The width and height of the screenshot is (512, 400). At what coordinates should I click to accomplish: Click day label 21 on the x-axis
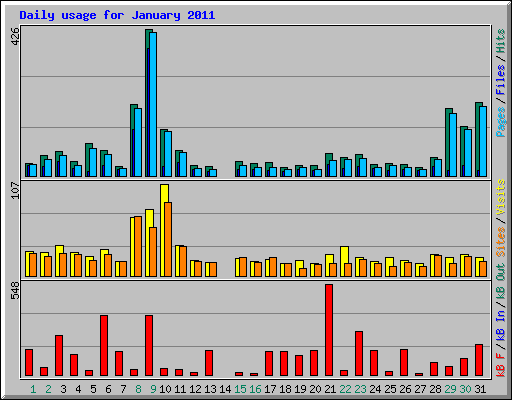(330, 389)
